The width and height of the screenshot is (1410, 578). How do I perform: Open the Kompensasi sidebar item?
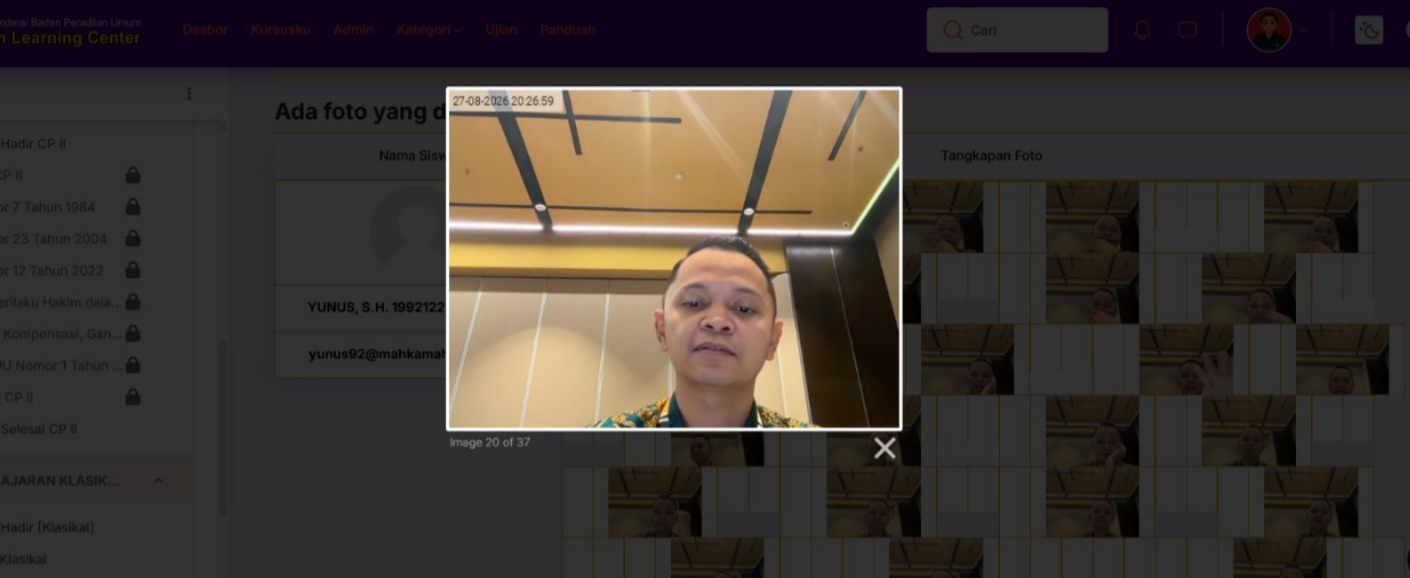[x=61, y=334]
